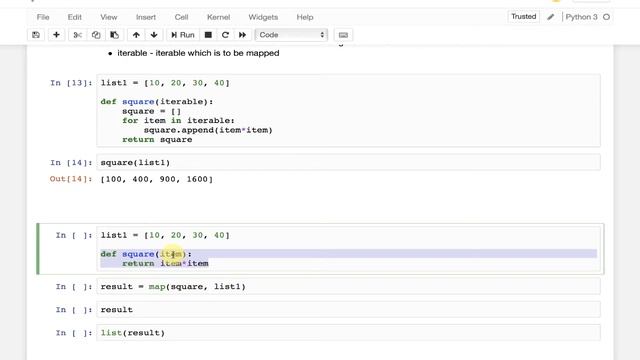Viewport: 640px width, 360px height.
Task: Open the File menu
Action: tap(43, 17)
